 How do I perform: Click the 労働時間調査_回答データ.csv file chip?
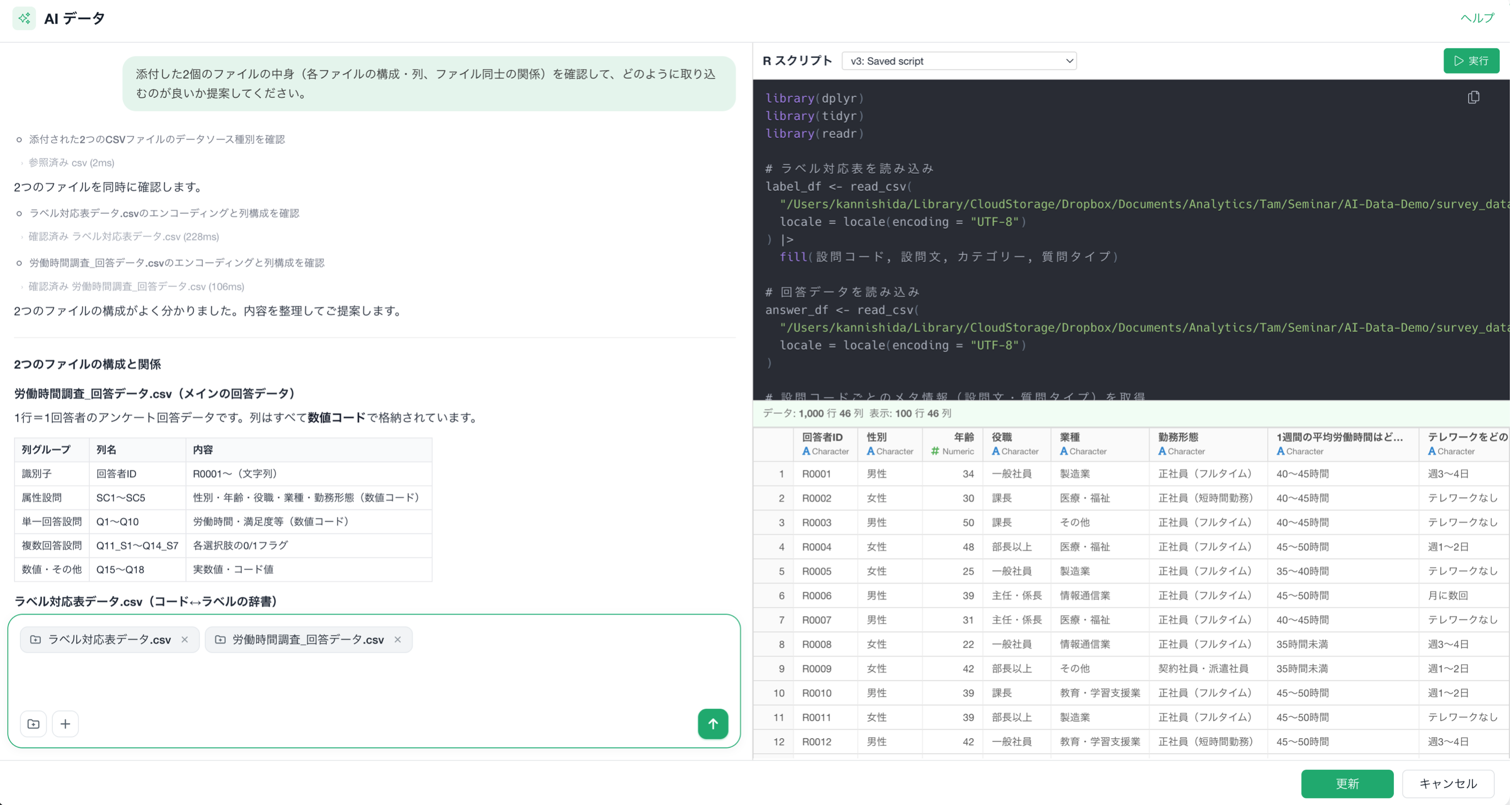(x=308, y=639)
